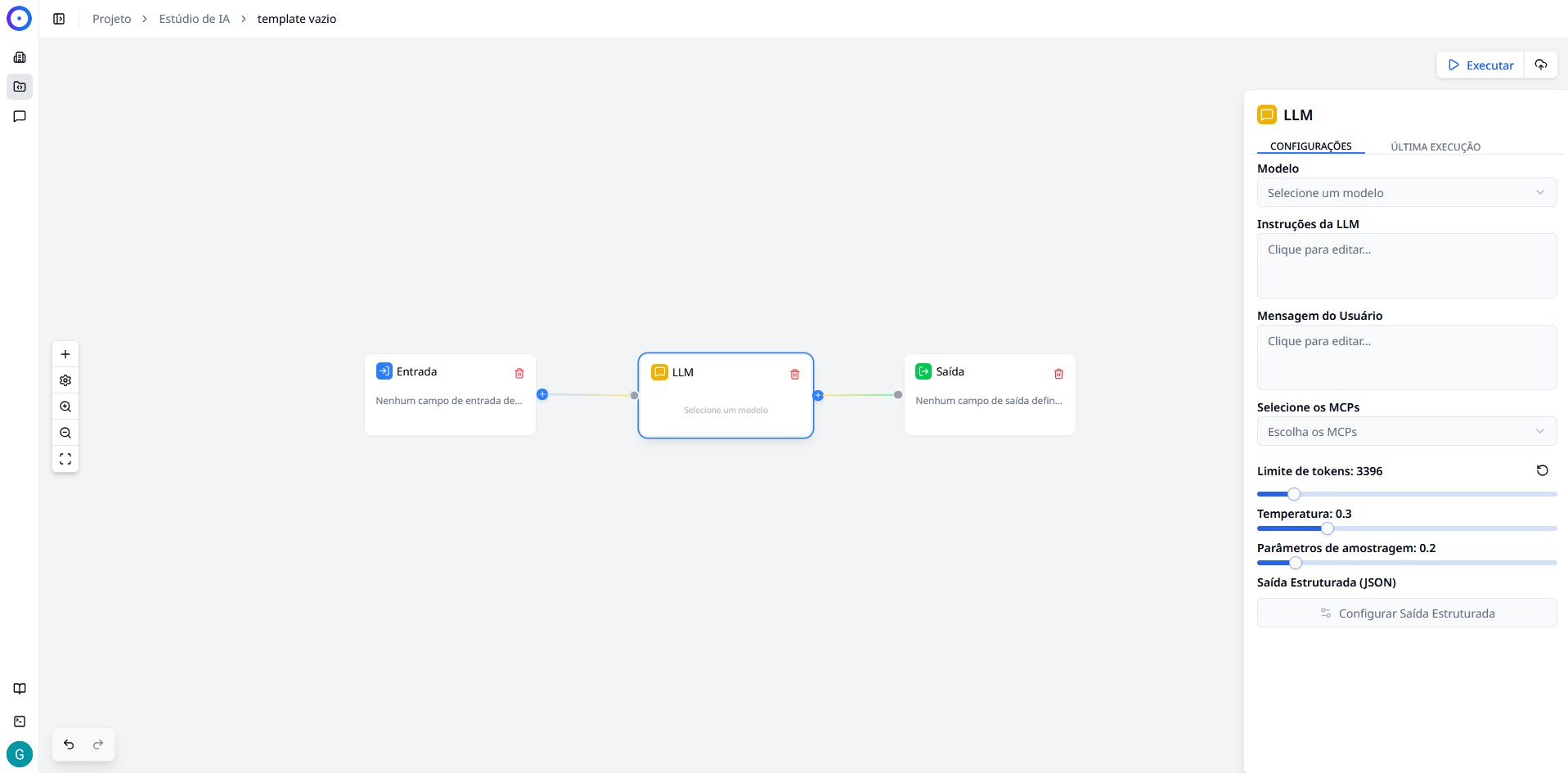
Task: Open the Modelo dropdown to select a model
Action: click(x=1406, y=192)
